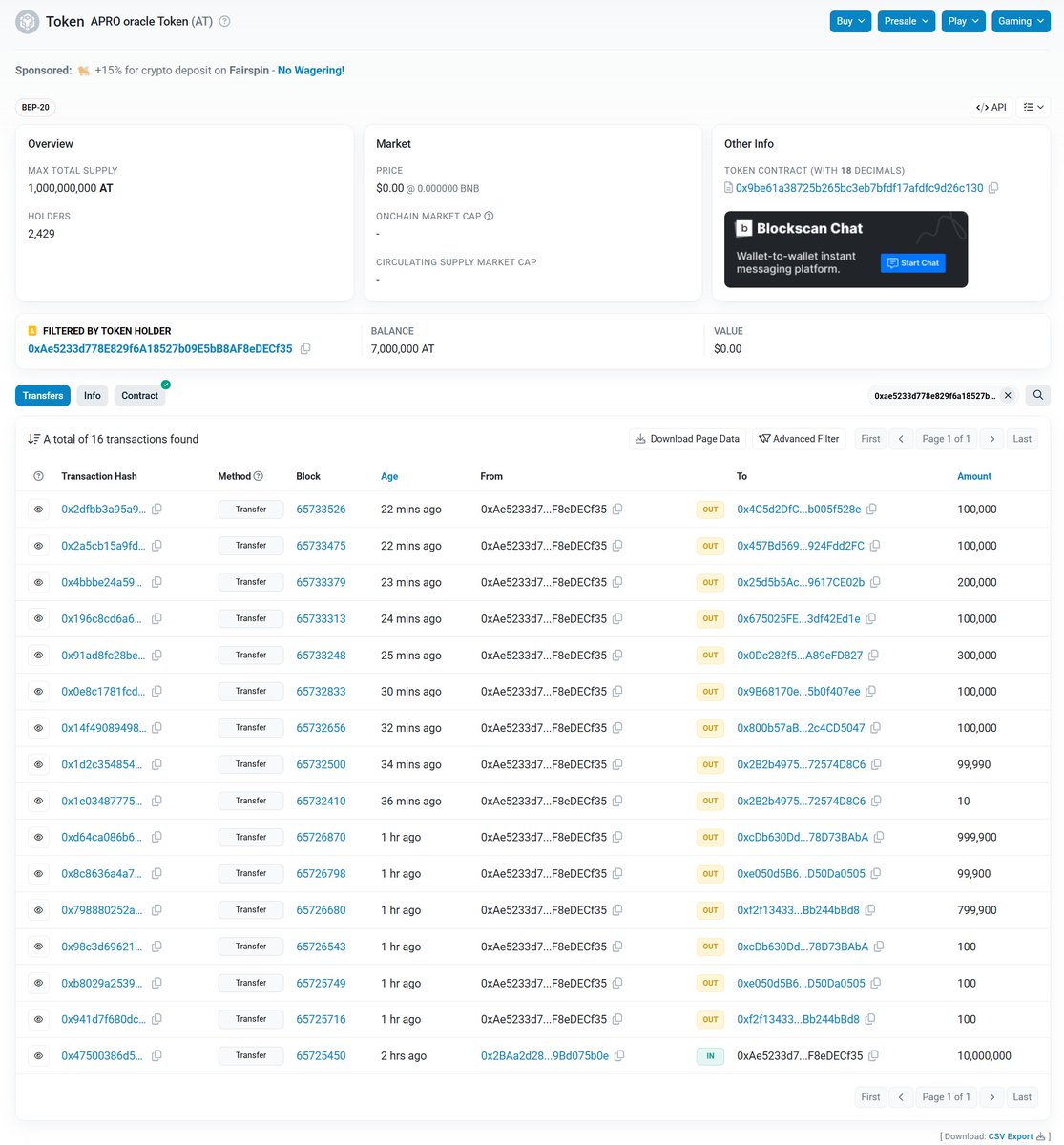
Task: Go to previous page in top pagination
Action: coord(901,439)
